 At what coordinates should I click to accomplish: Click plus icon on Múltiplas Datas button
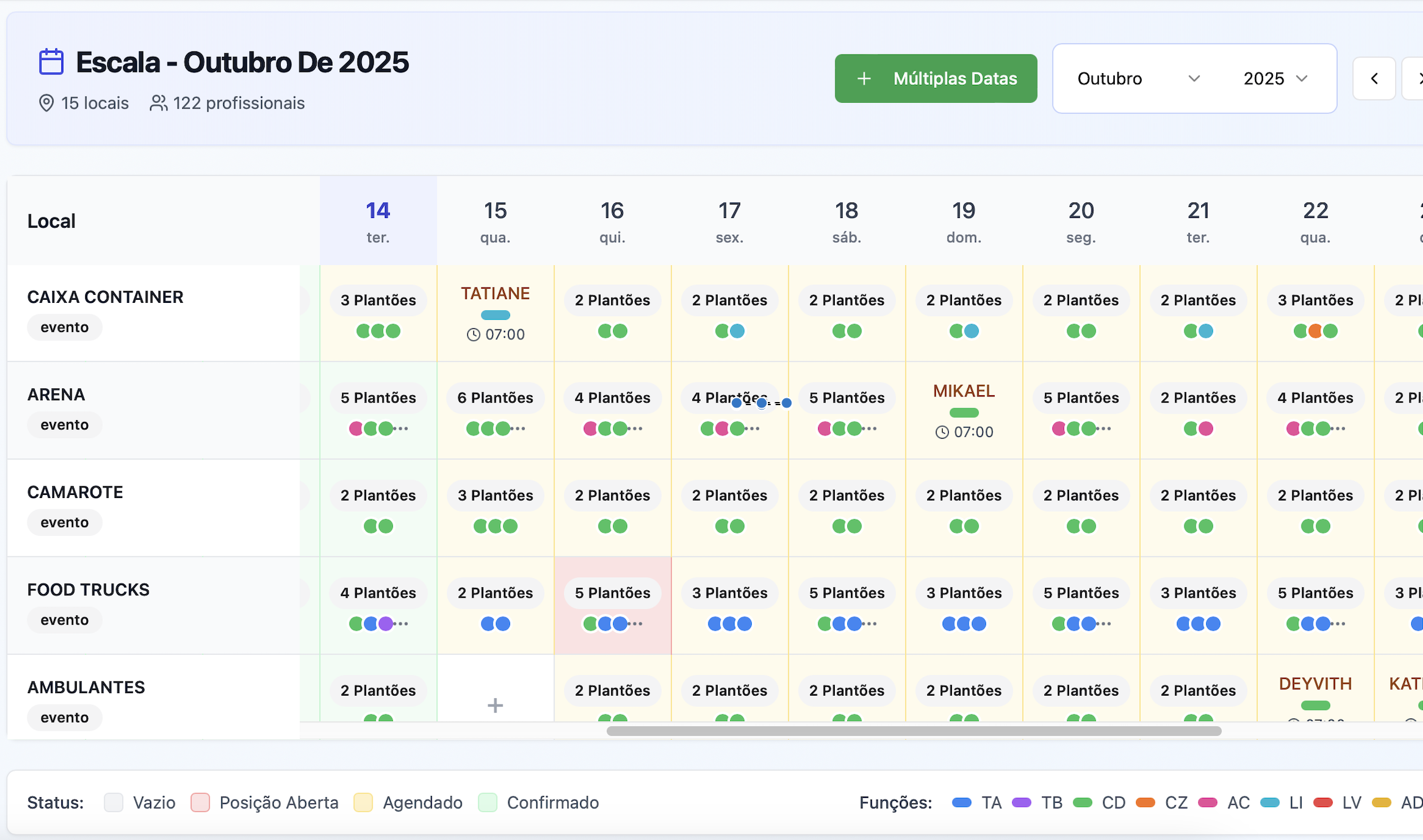point(864,79)
